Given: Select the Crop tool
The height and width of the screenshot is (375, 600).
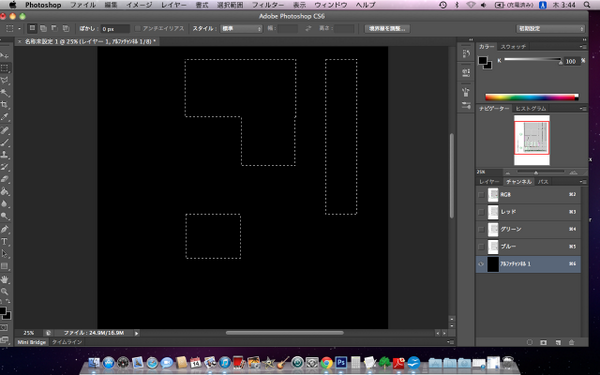Looking at the screenshot, I should [x=5, y=105].
